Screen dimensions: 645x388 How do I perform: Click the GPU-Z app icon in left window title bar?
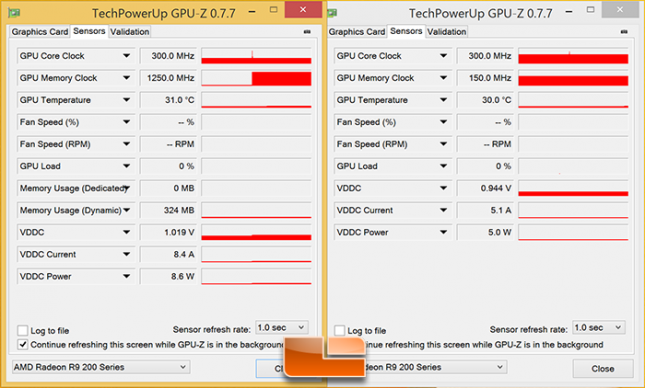(x=14, y=13)
